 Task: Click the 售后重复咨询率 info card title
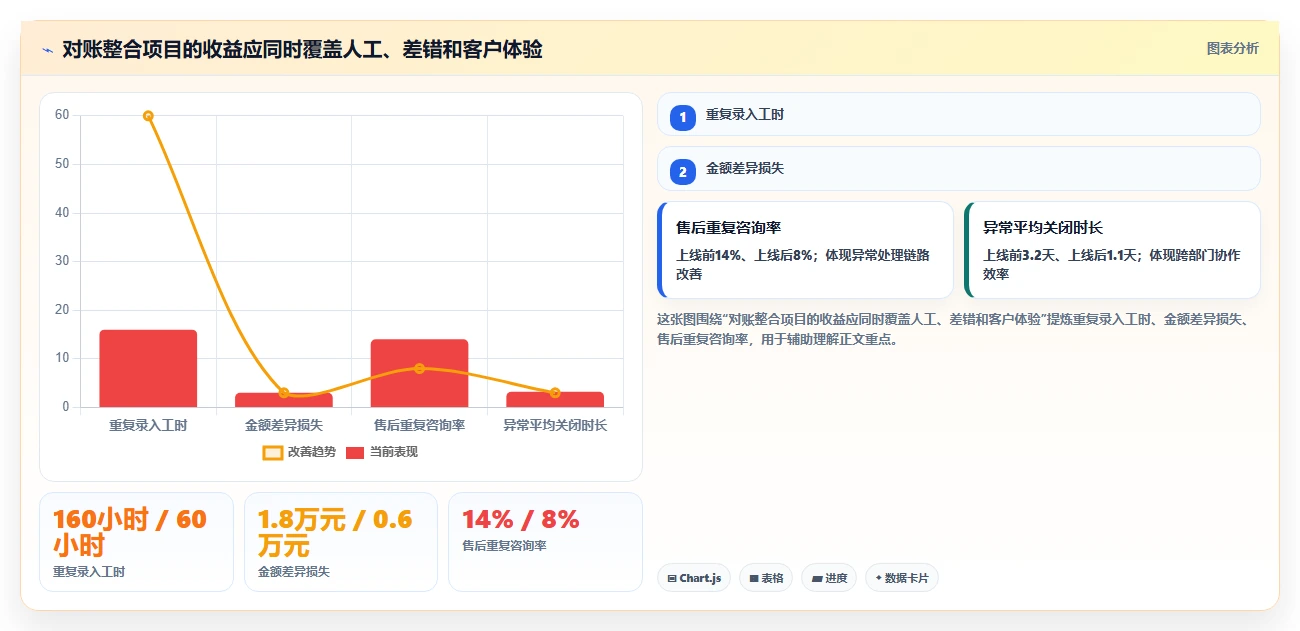728,228
